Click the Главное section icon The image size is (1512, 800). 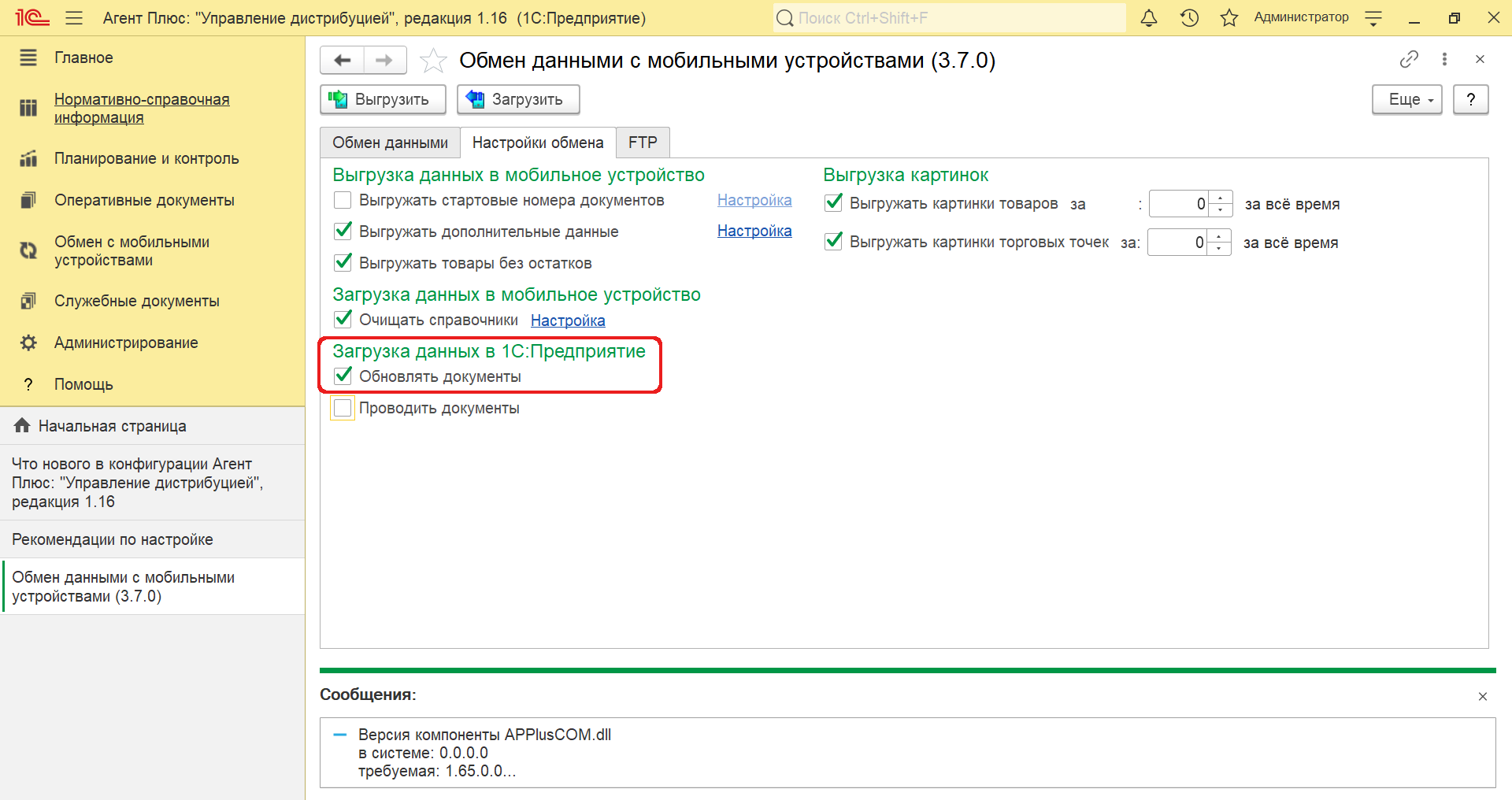tap(28, 57)
